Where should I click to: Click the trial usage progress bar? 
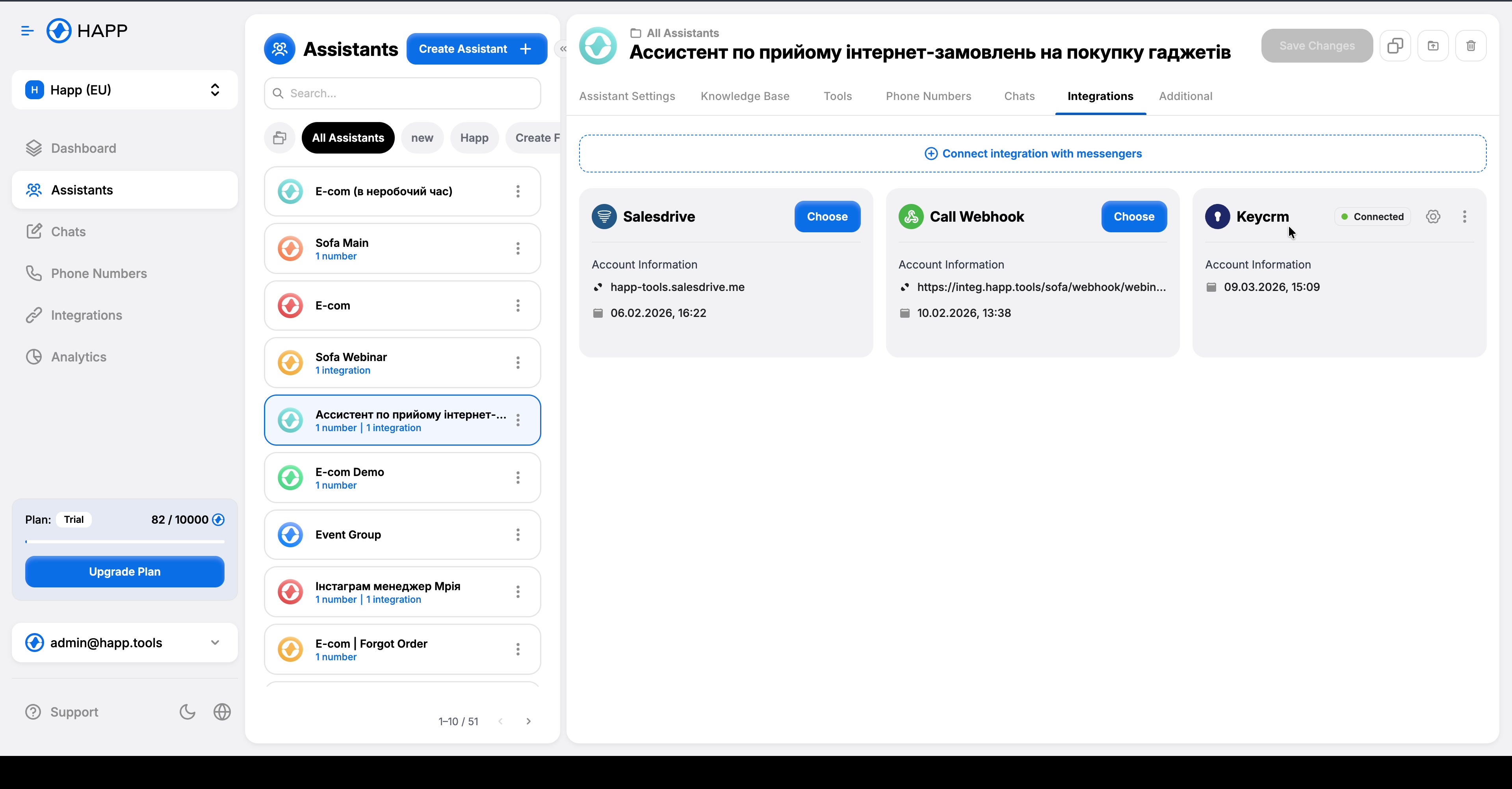point(124,541)
